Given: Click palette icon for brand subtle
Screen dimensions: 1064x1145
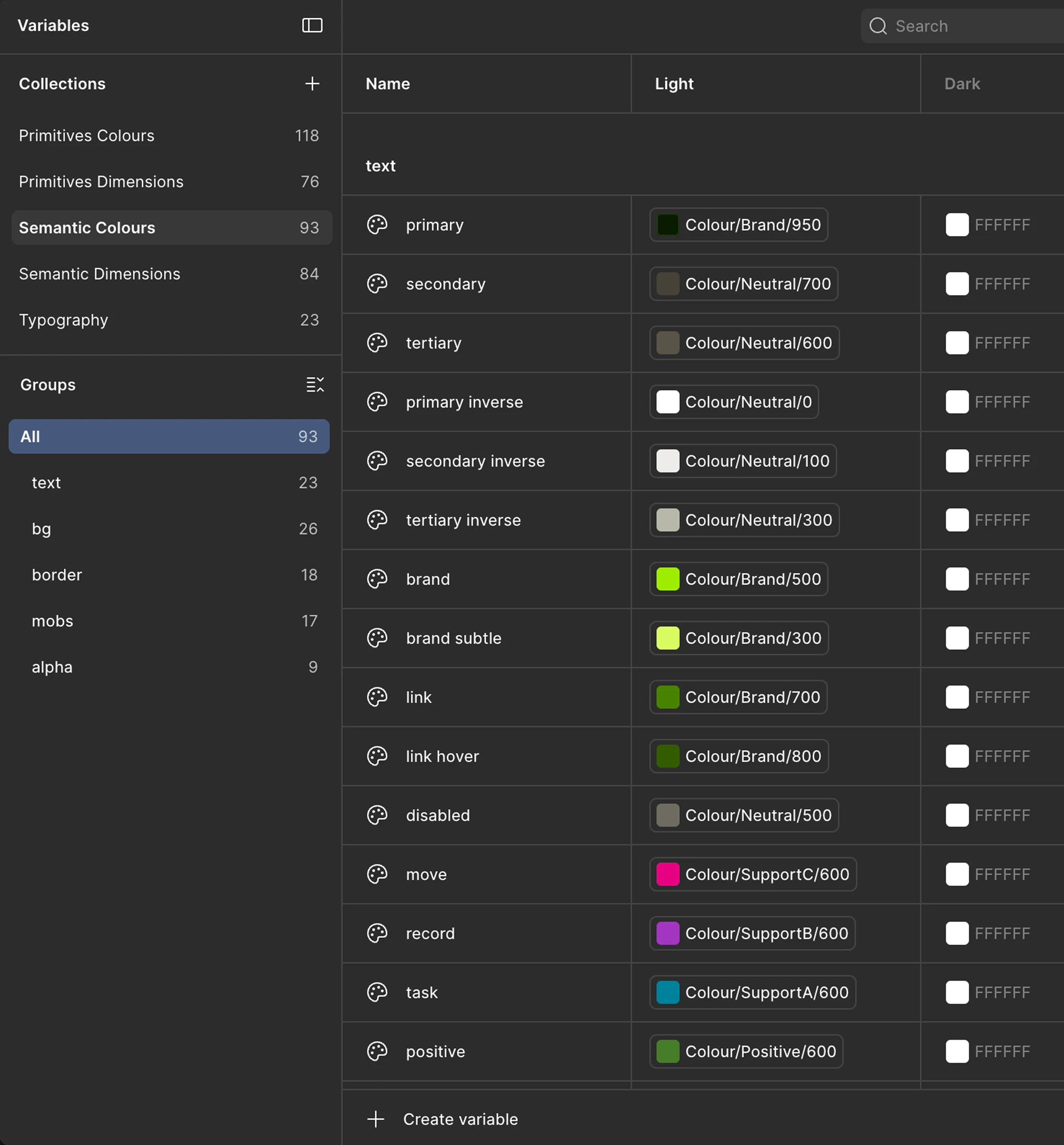Looking at the screenshot, I should point(377,638).
